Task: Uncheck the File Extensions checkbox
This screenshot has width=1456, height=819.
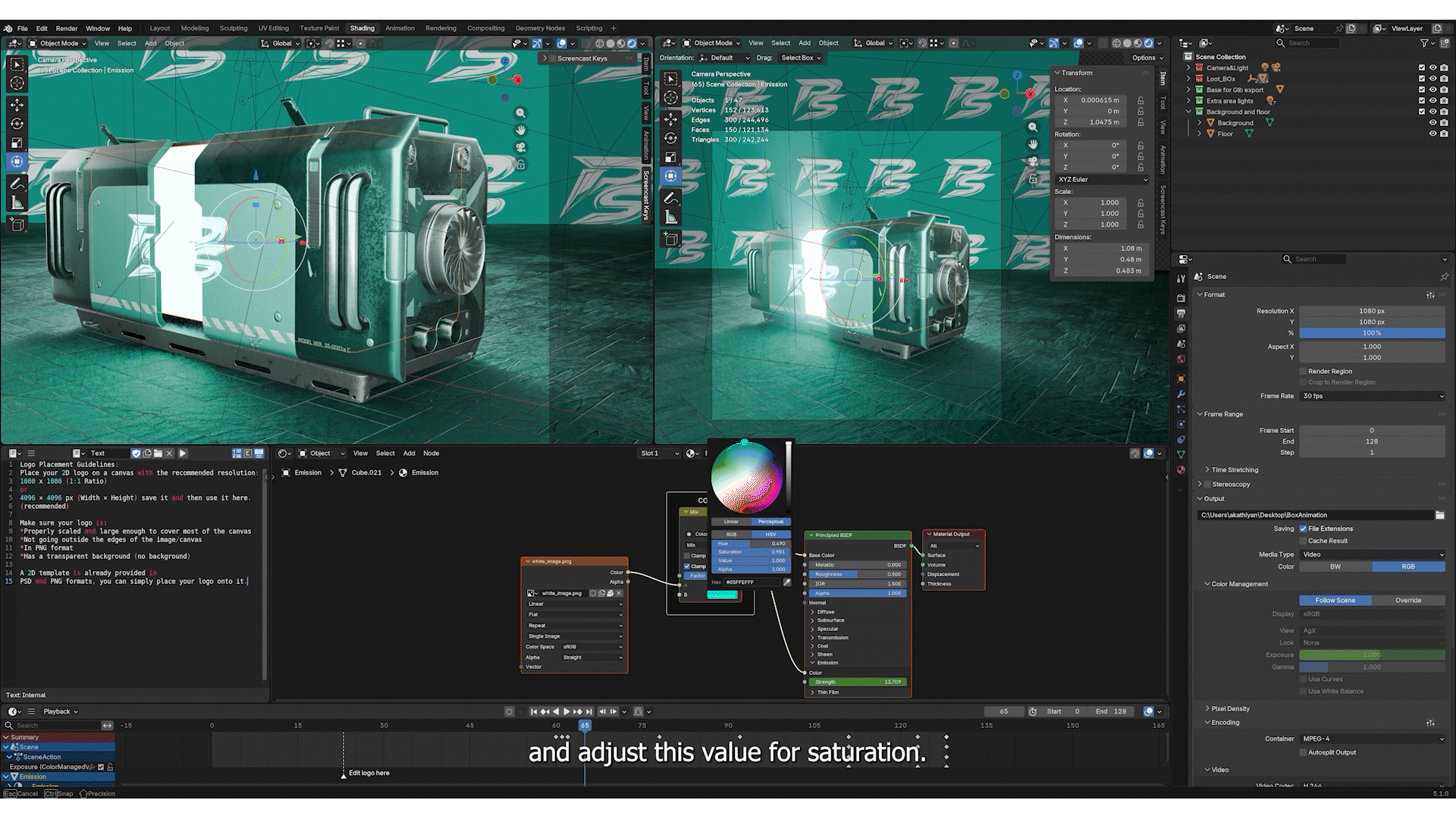Action: coord(1303,529)
